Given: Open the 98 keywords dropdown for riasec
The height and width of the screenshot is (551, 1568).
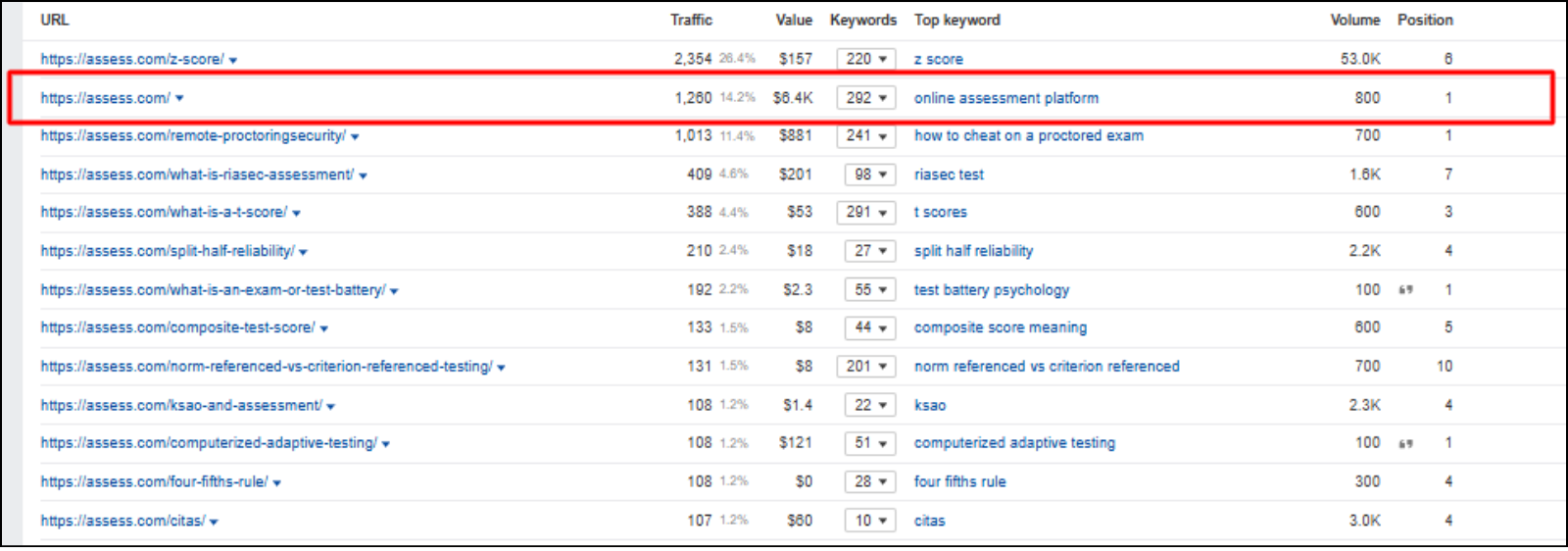Looking at the screenshot, I should [870, 175].
